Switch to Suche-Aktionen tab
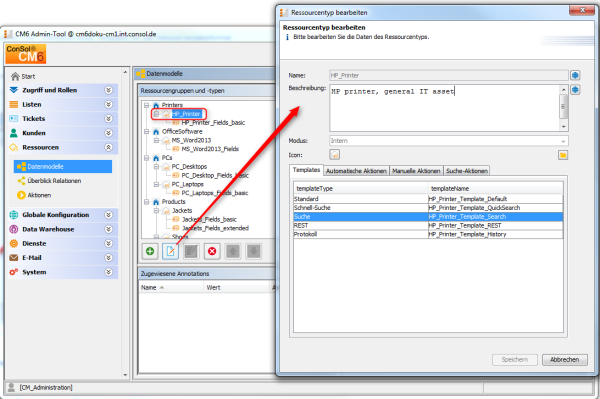Image resolution: width=600 pixels, height=399 pixels. (467, 171)
